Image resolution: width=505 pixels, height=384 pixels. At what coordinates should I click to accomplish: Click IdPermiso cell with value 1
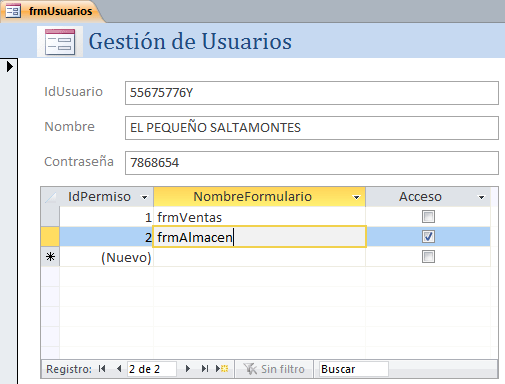pos(106,217)
